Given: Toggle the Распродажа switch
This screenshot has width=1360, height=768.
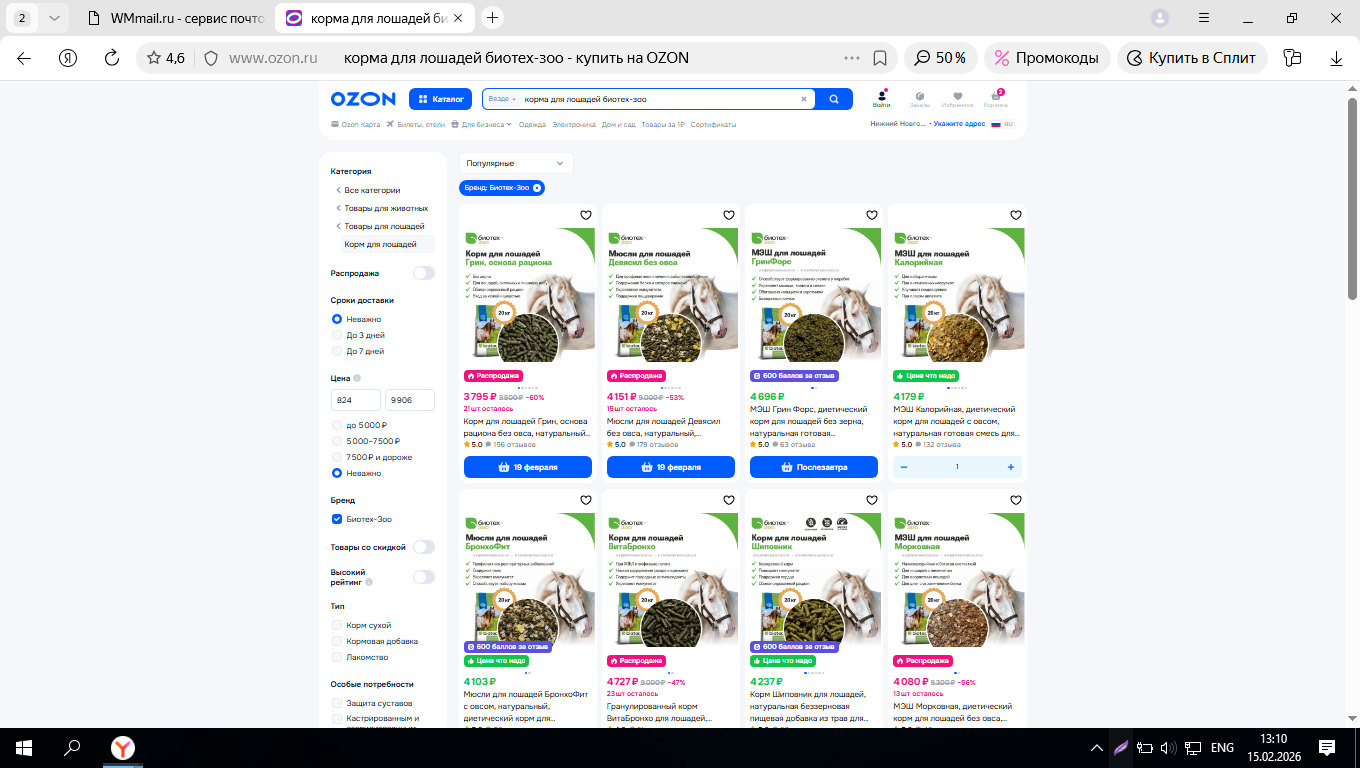Looking at the screenshot, I should [424, 273].
